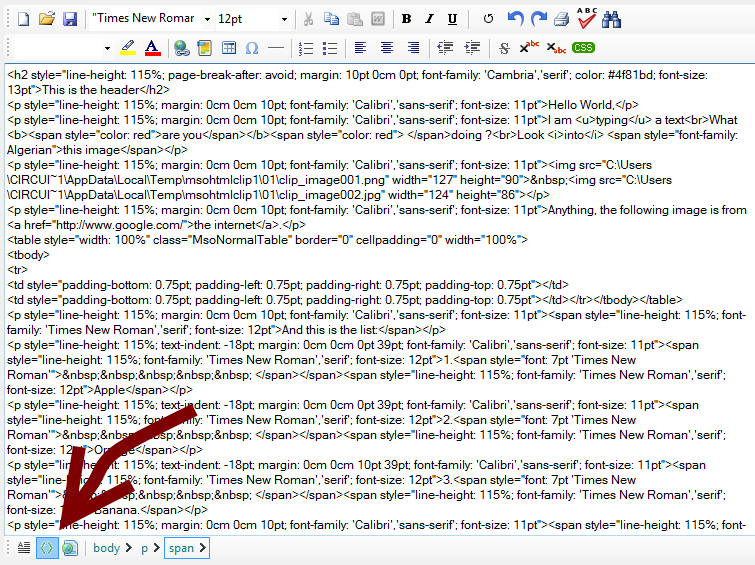Toggle bold formatting
This screenshot has width=755, height=565.
tap(406, 19)
